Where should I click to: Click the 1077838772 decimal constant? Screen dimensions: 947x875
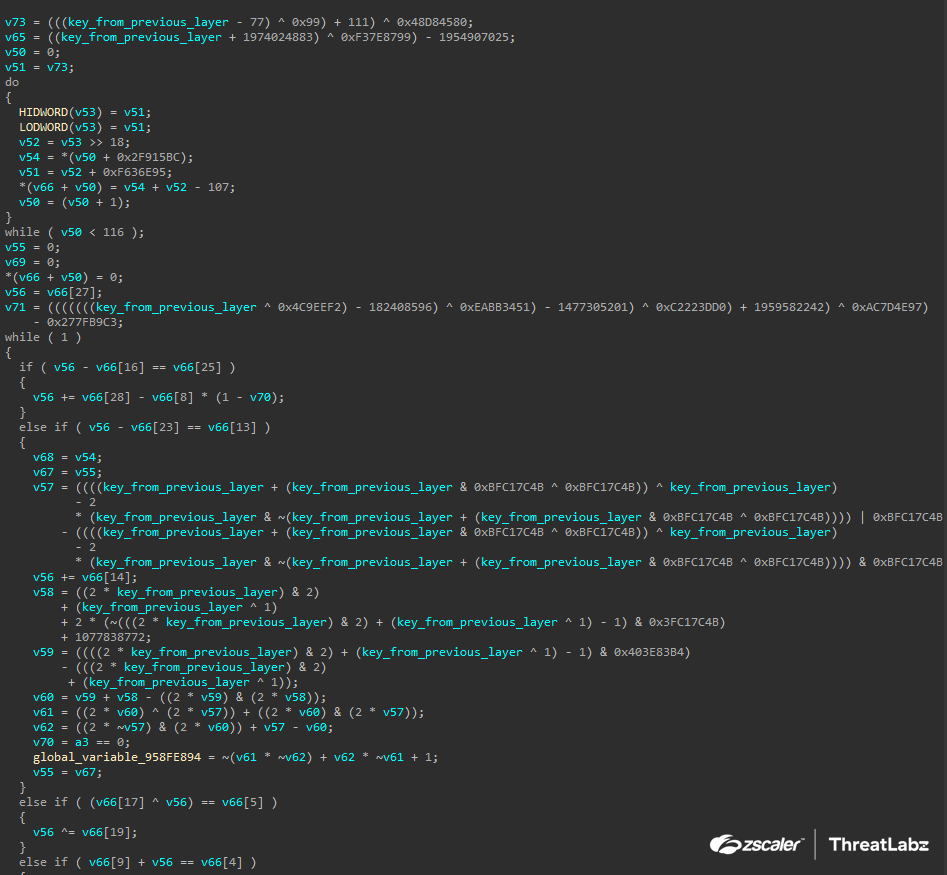click(114, 637)
